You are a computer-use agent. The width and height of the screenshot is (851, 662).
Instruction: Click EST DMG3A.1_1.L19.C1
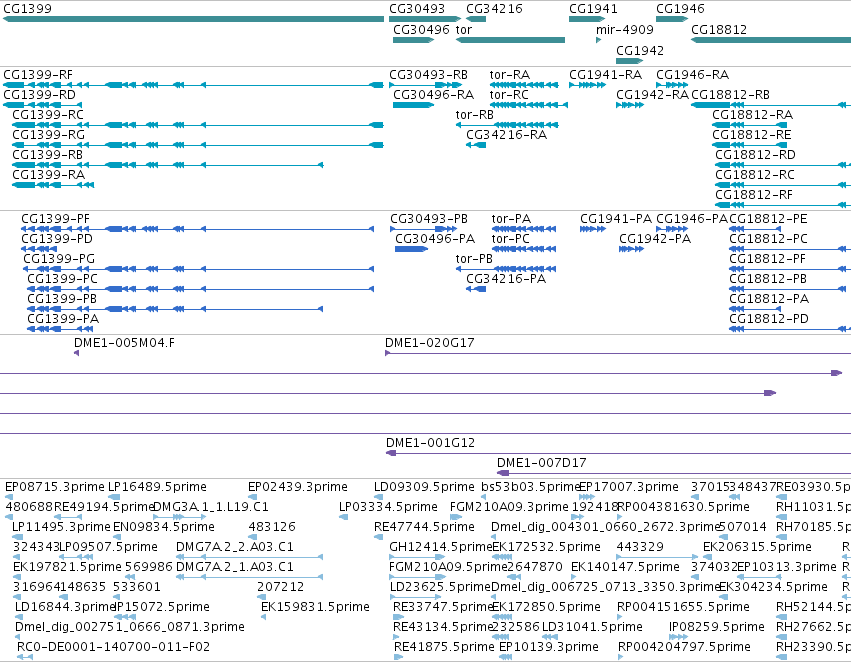click(x=211, y=507)
